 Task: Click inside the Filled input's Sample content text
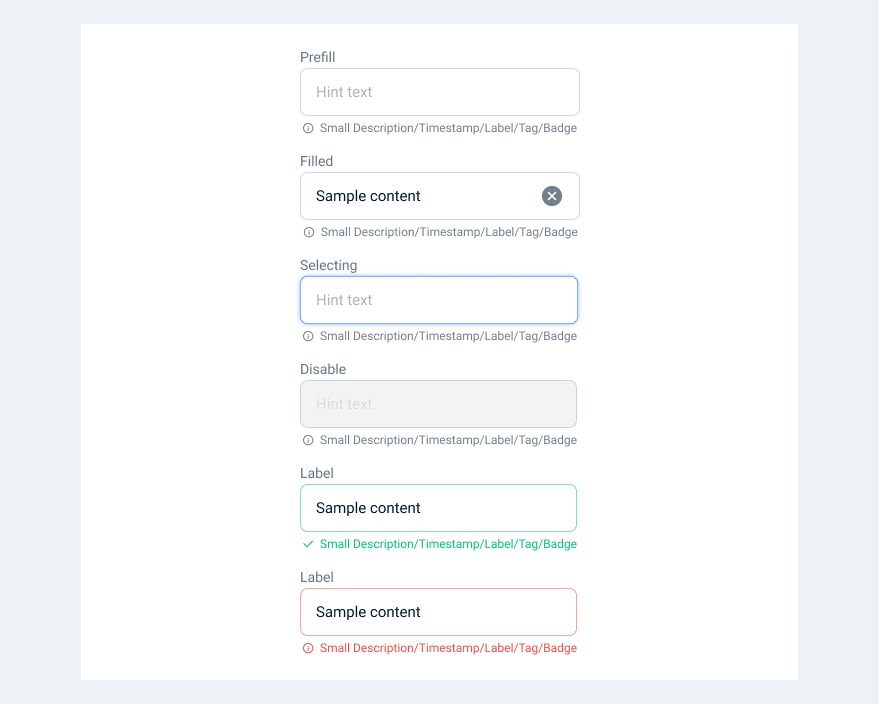(368, 196)
